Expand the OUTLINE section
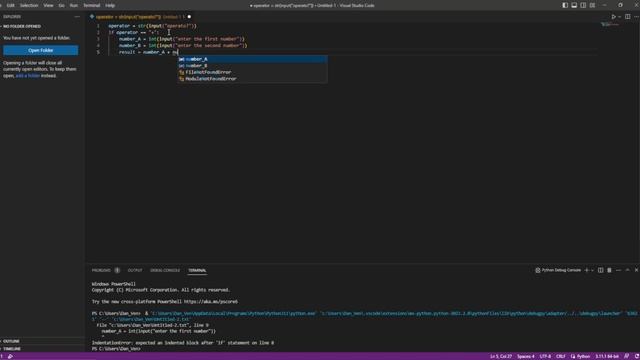 click(11, 341)
